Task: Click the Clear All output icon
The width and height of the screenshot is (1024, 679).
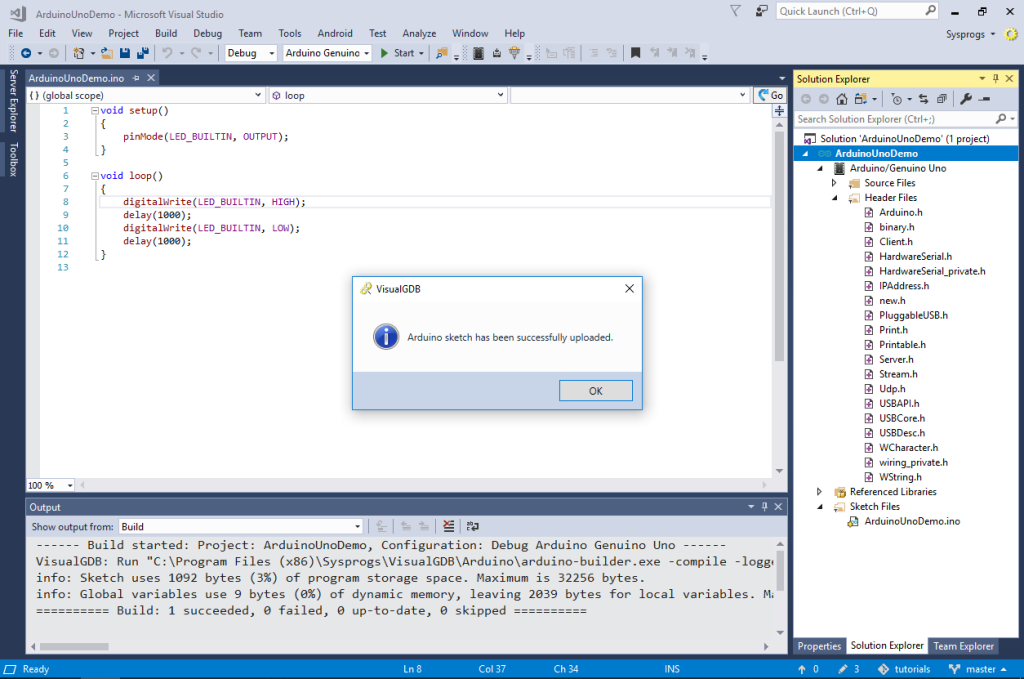Action: click(x=448, y=526)
